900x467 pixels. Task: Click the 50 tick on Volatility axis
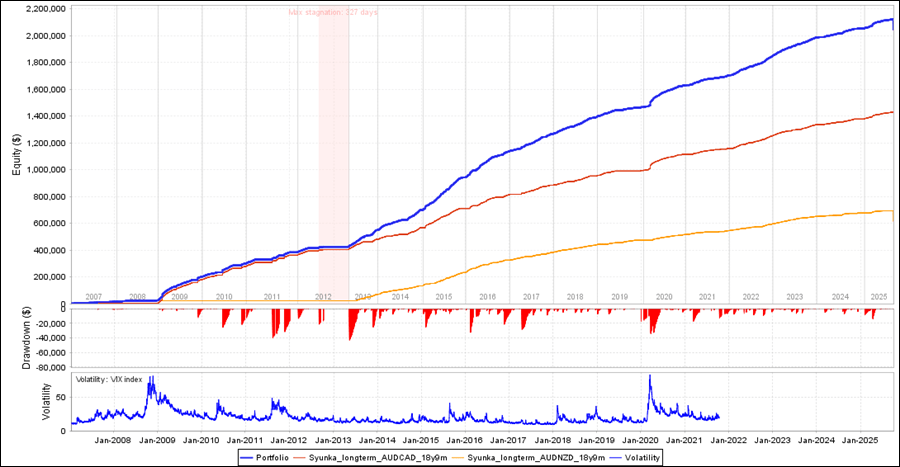[61, 397]
